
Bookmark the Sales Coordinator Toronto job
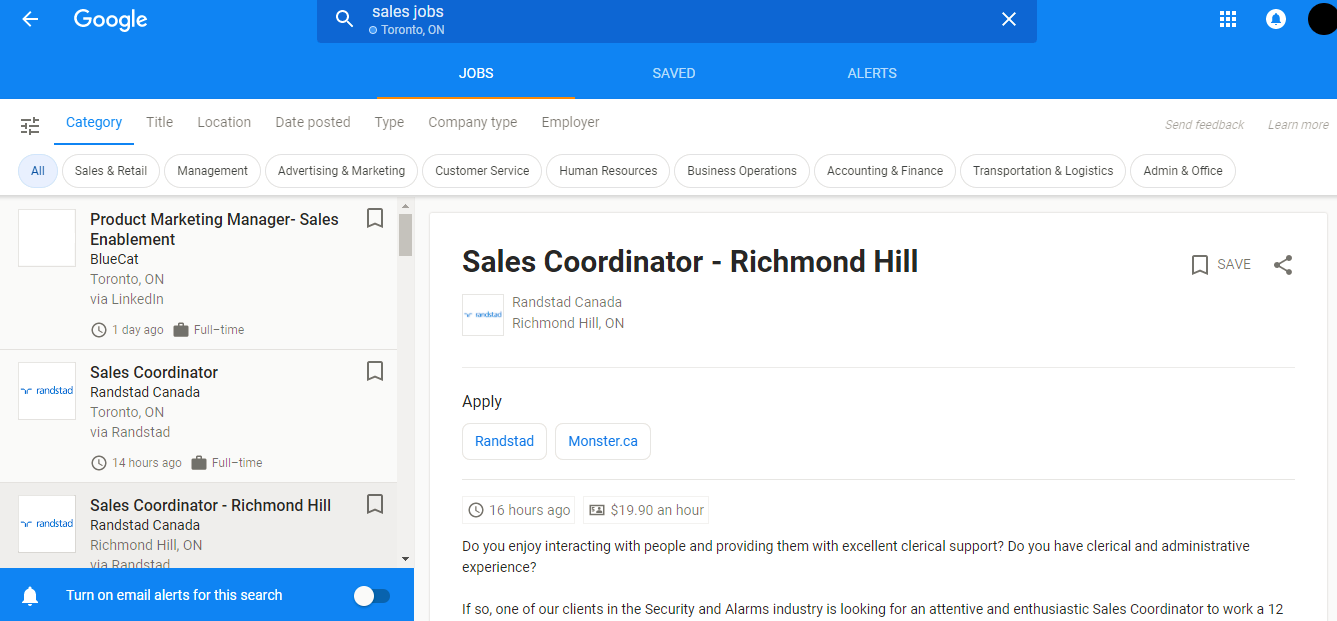(375, 371)
